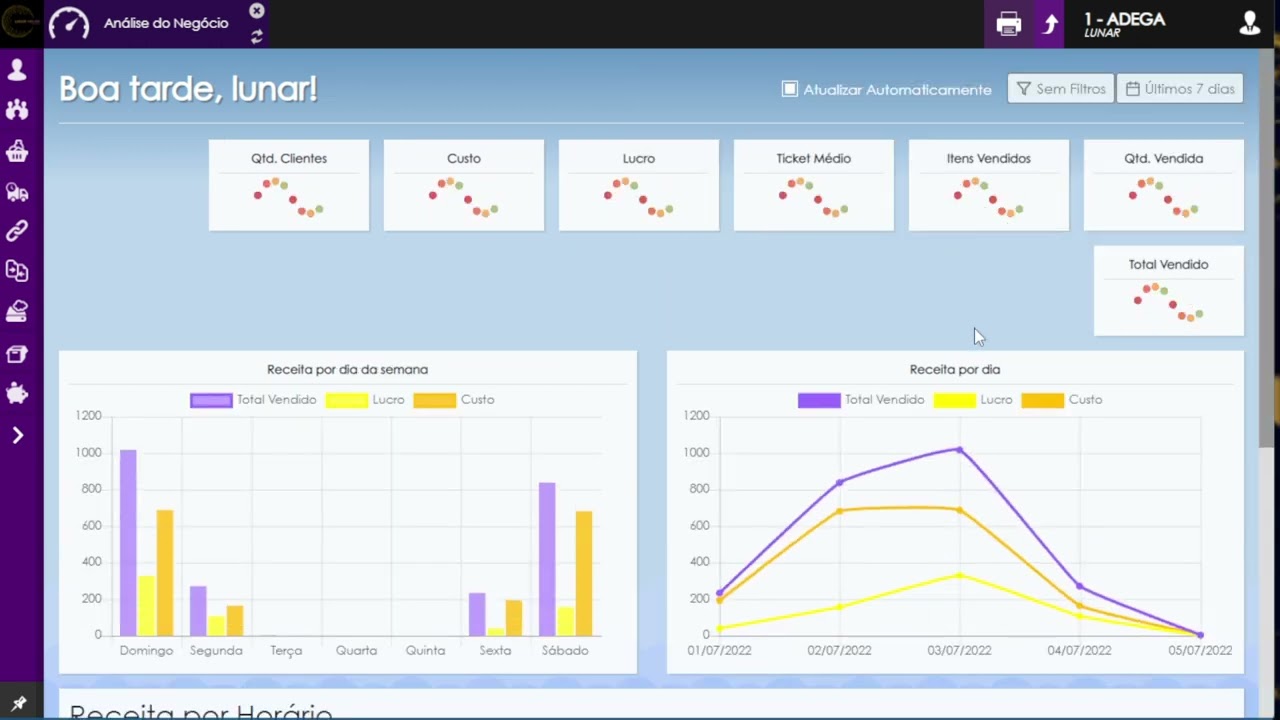Toggle Total Vendido legend in Receita por dia
1280x720 pixels.
click(861, 400)
